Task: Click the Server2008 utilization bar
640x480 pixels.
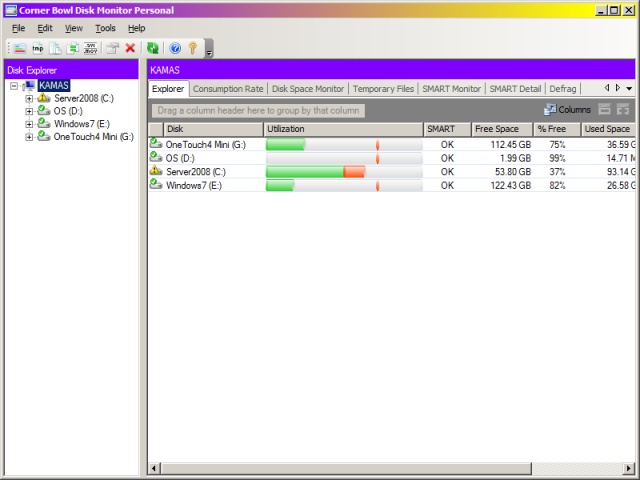Action: coord(344,171)
